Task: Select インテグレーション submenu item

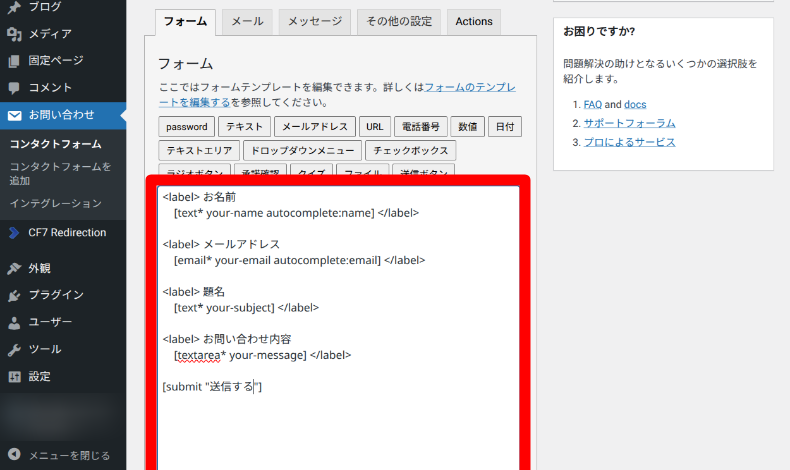Action: 55,204
